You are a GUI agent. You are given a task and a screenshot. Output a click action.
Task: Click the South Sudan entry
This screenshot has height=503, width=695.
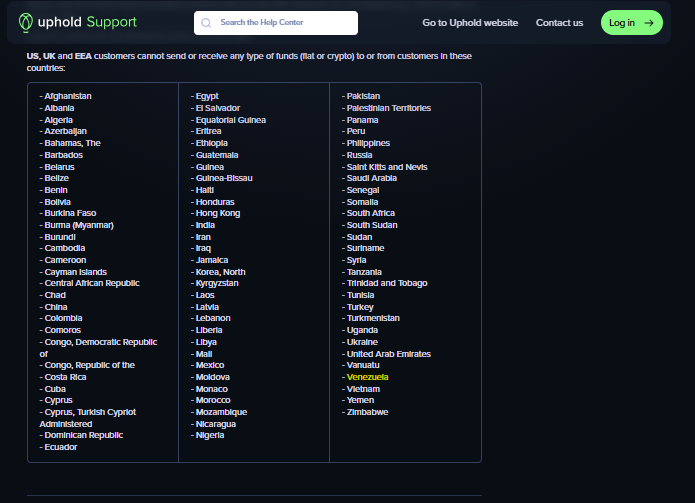372,225
